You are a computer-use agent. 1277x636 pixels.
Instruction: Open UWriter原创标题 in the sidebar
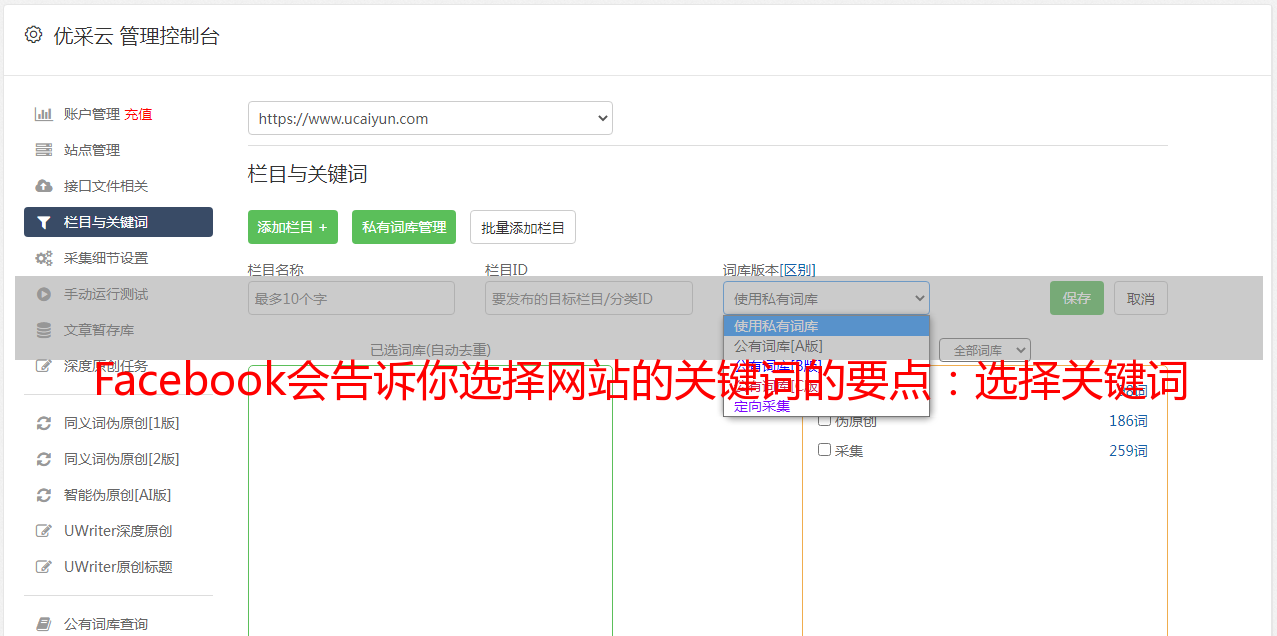(x=118, y=567)
